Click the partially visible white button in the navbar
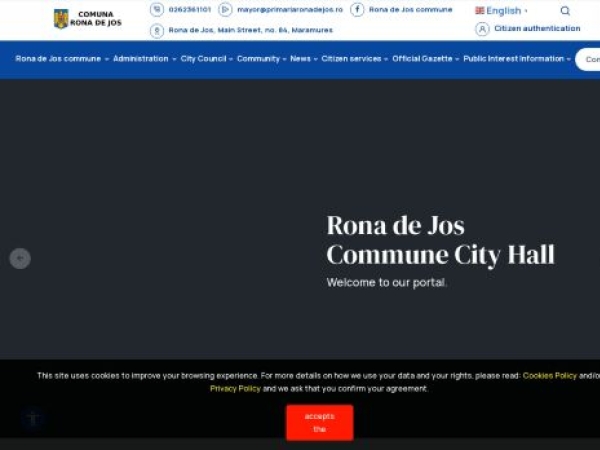The width and height of the screenshot is (600, 450). (x=587, y=59)
